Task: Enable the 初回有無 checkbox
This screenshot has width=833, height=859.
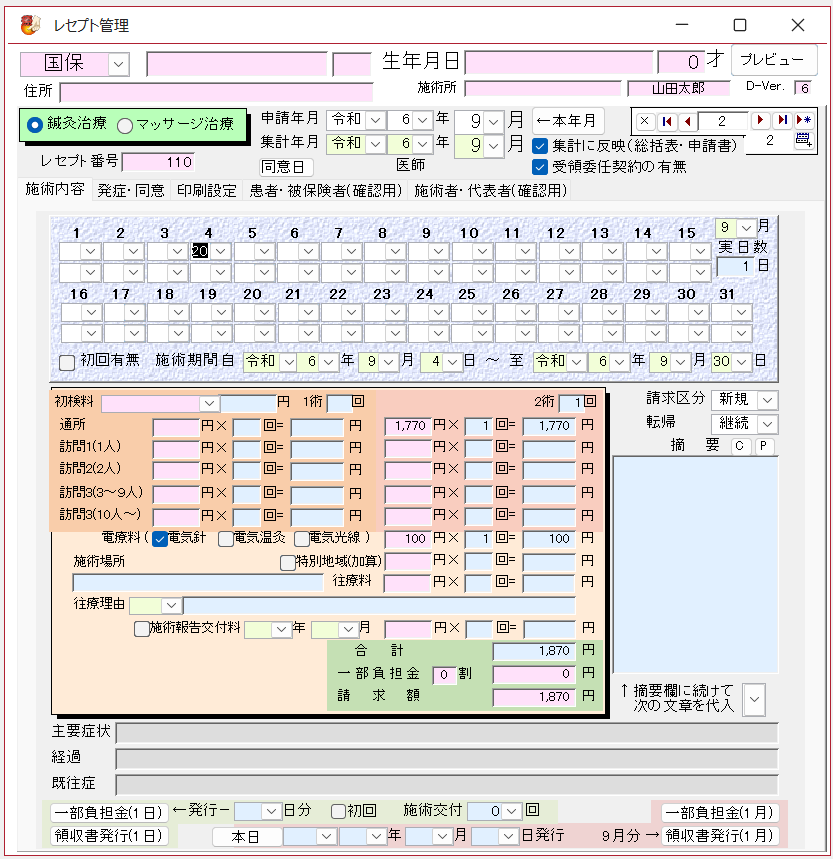Action: [x=67, y=360]
